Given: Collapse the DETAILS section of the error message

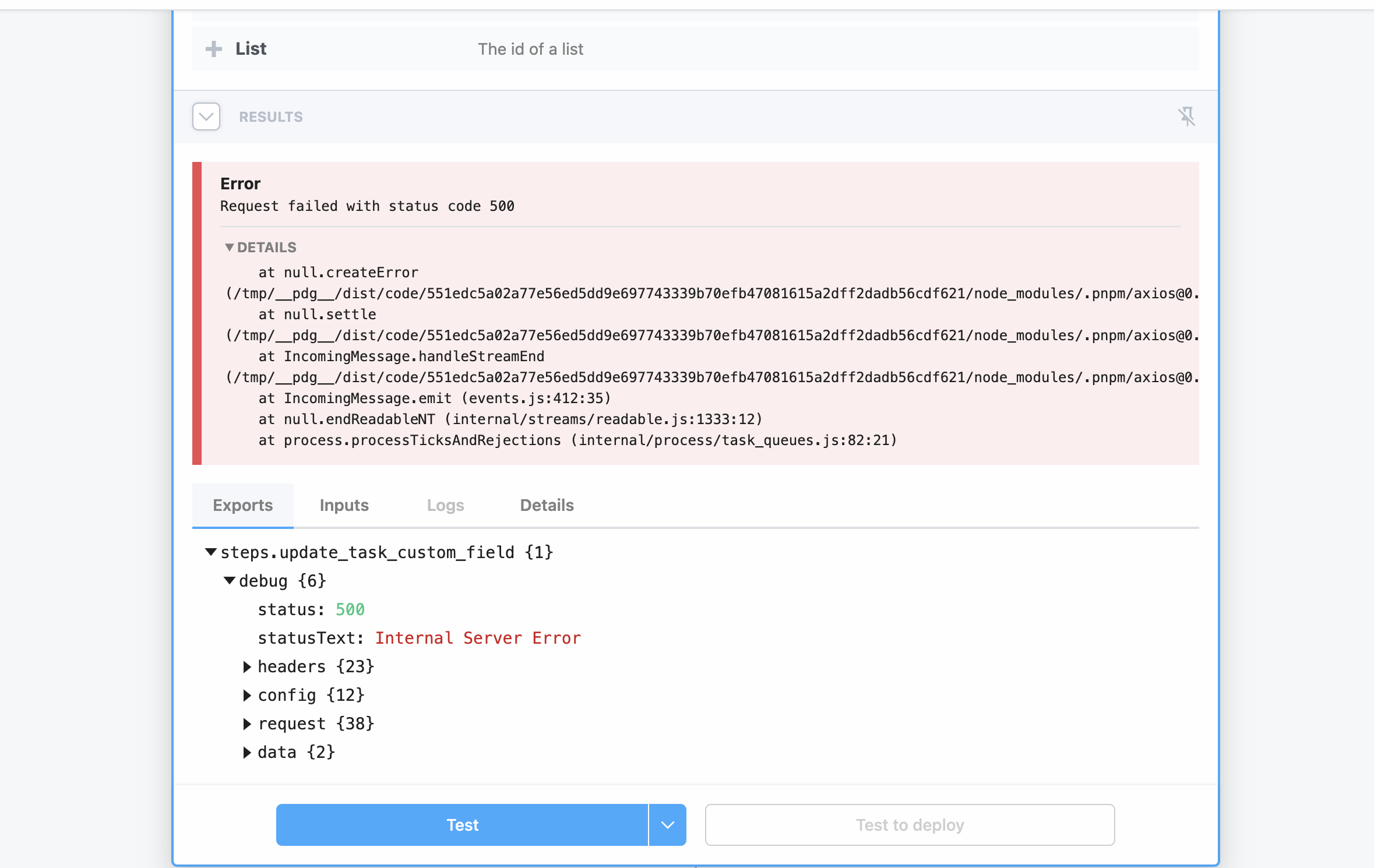Looking at the screenshot, I should 231,247.
